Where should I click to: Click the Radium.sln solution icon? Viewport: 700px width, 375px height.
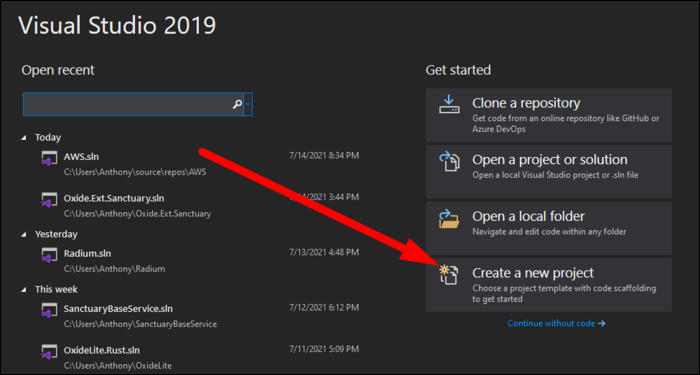point(49,256)
